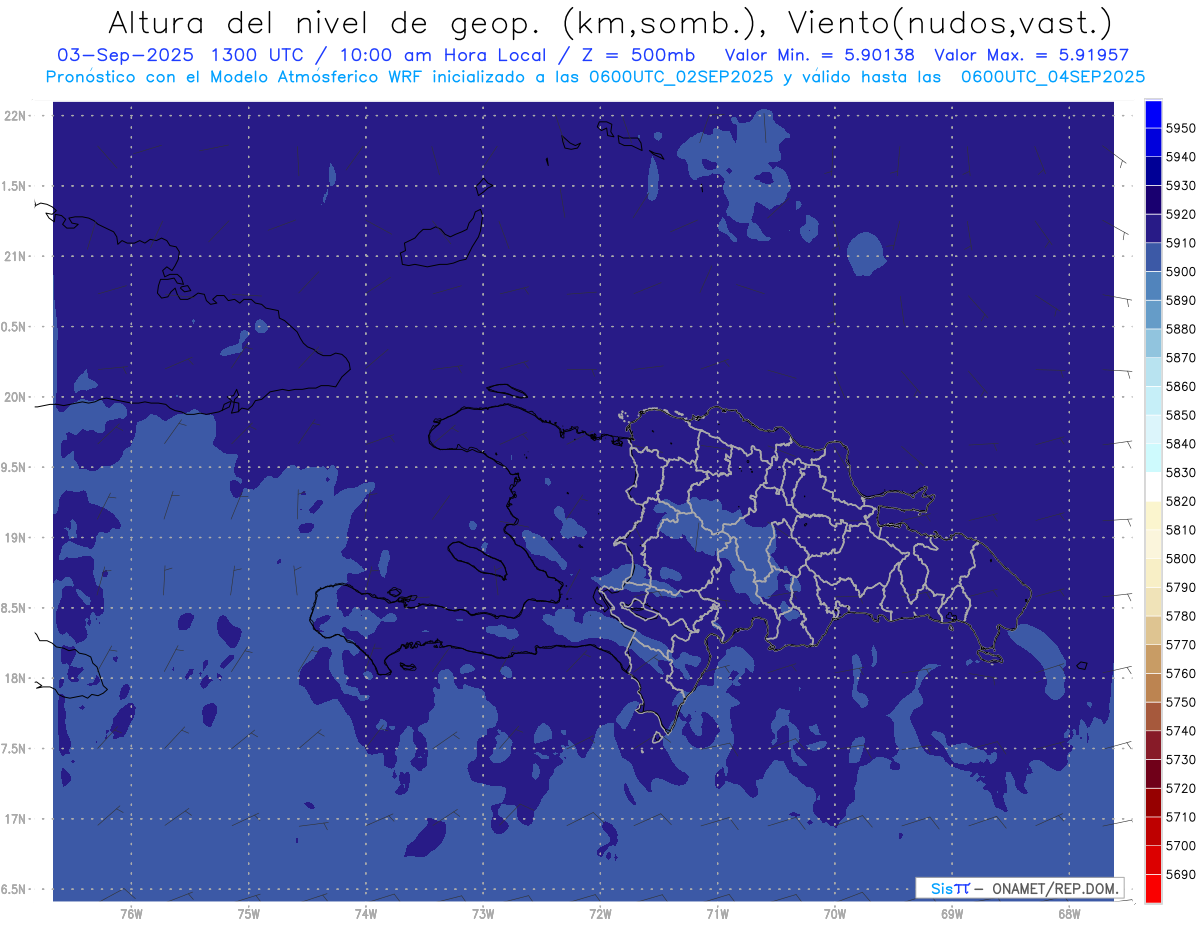
Task: Click the 5920 color bar label
Action: [1181, 214]
